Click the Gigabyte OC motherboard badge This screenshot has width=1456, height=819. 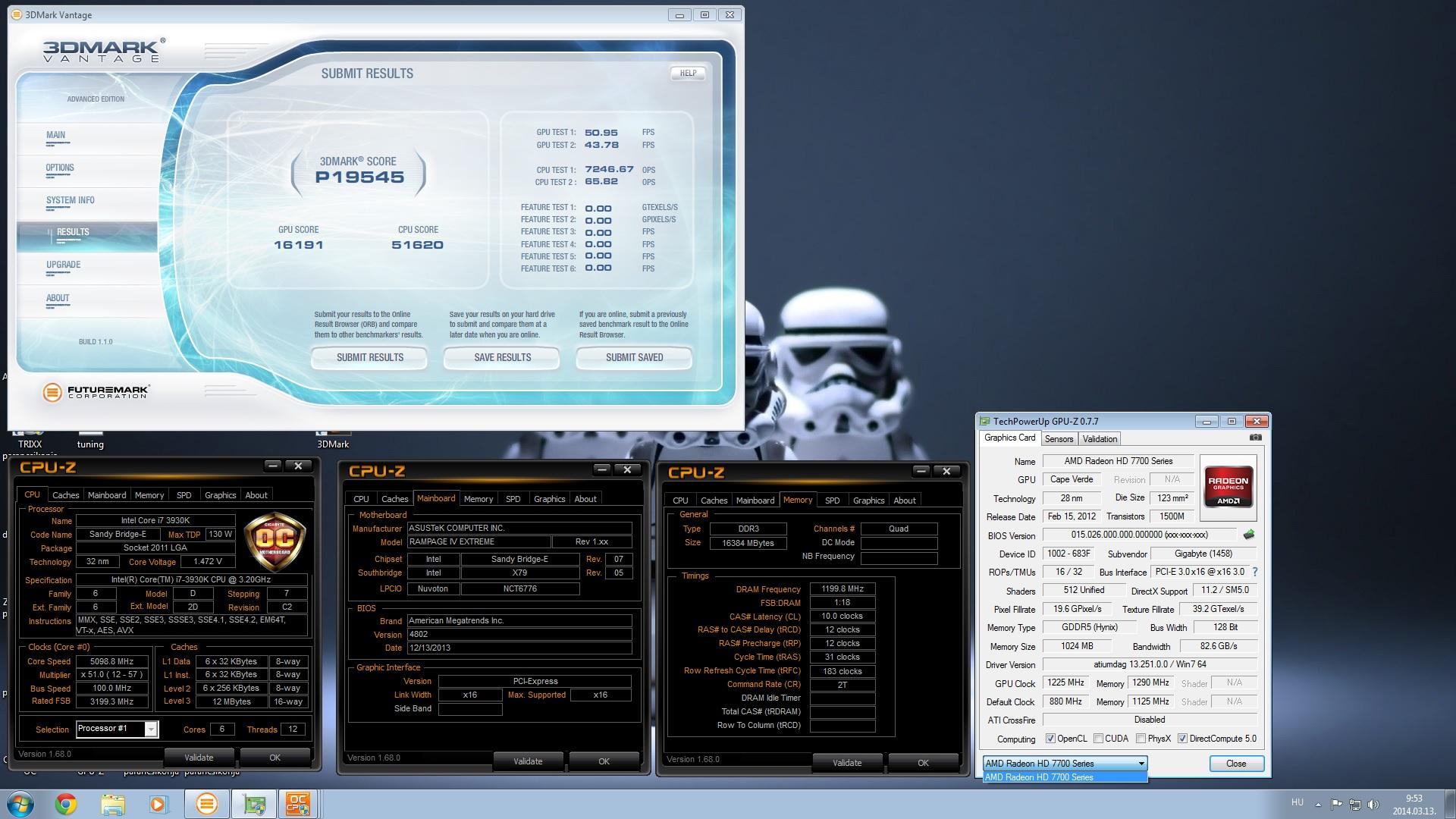click(275, 541)
